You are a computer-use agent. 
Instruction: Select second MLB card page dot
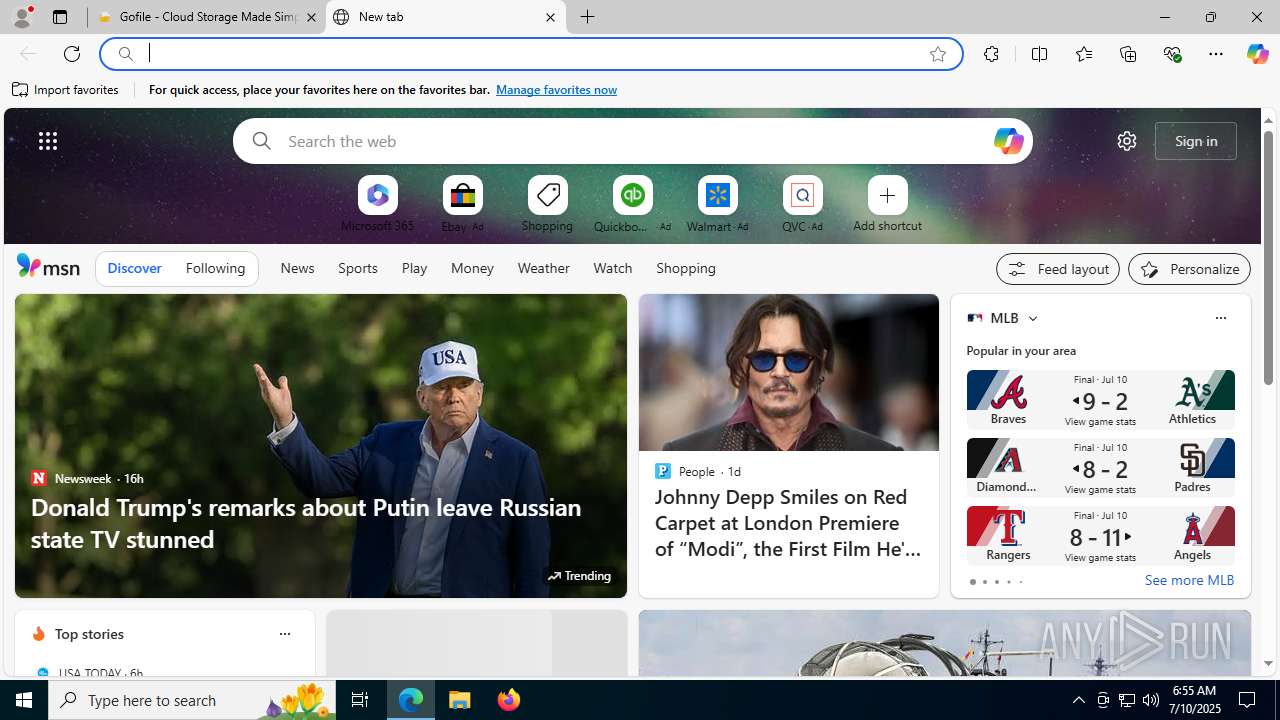click(x=984, y=582)
